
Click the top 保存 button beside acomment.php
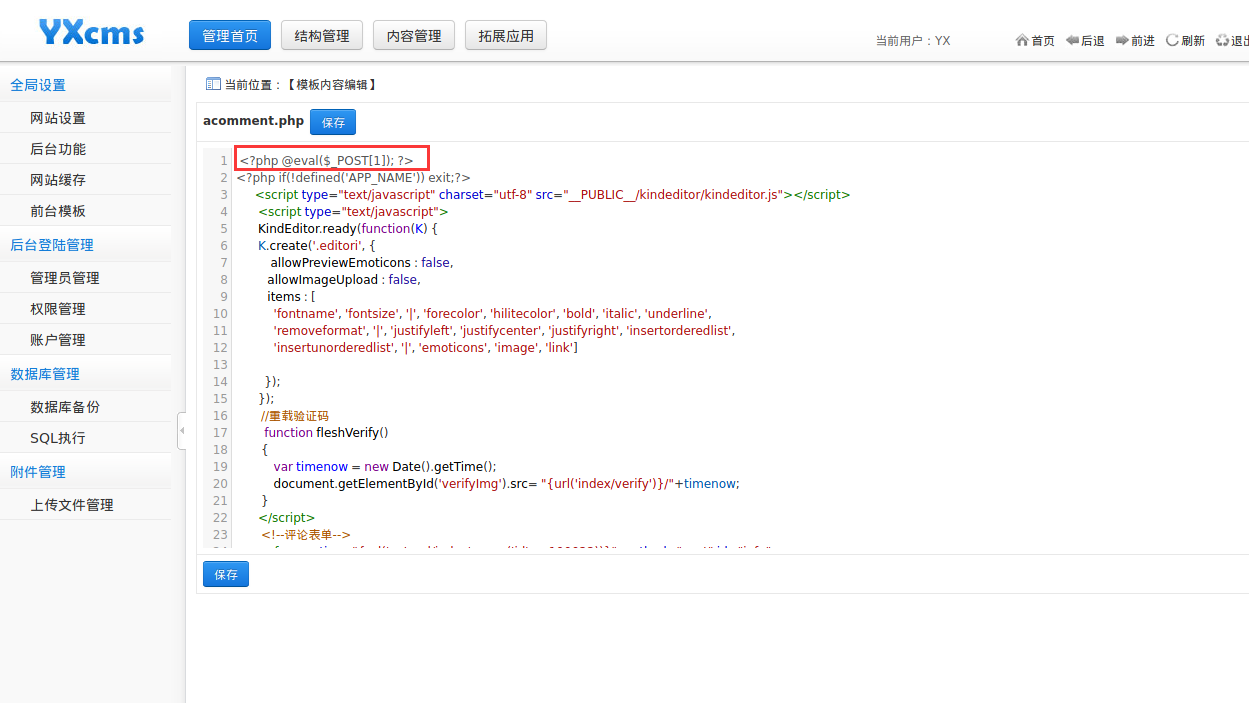click(x=333, y=122)
